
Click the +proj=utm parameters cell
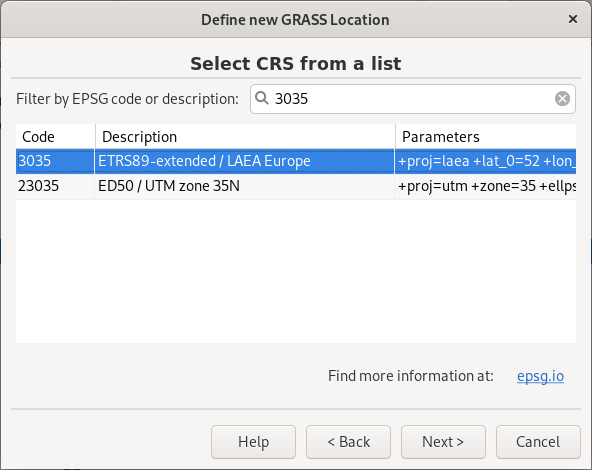click(486, 186)
